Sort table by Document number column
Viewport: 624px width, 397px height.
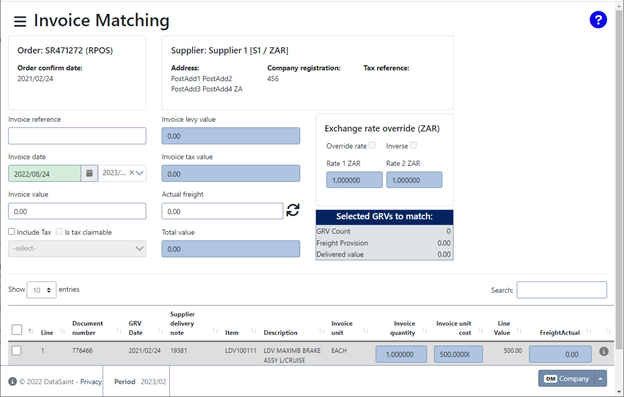pyautogui.click(x=88, y=328)
